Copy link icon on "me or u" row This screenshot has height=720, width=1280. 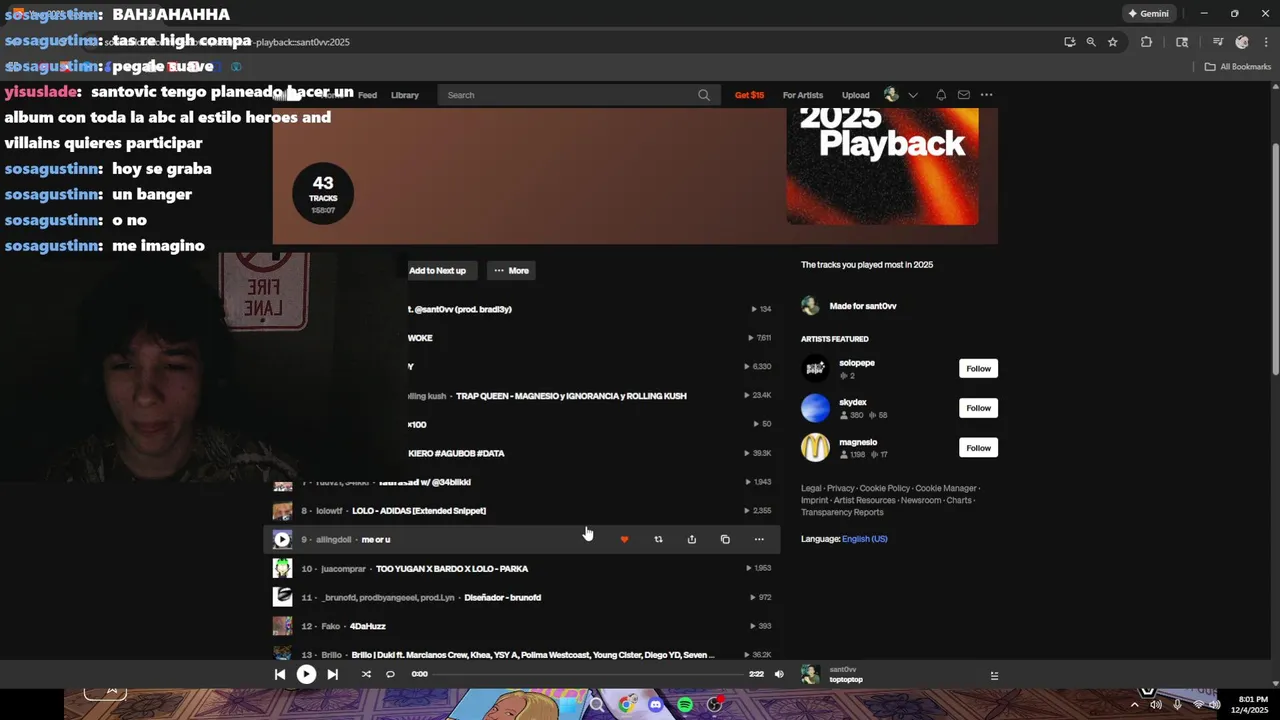point(725,540)
